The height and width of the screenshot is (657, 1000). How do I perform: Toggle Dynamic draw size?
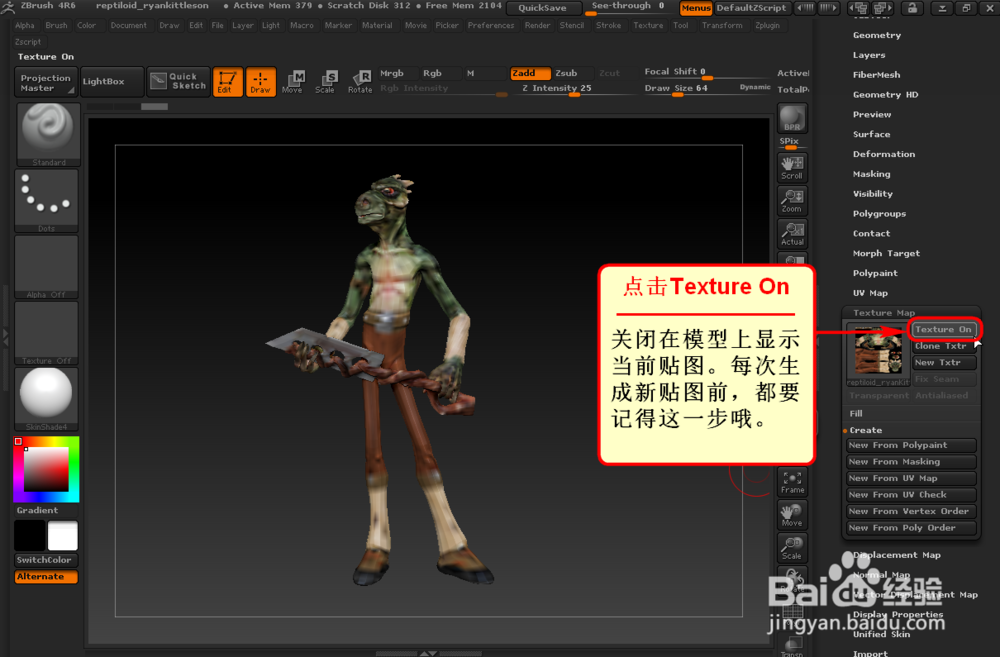(755, 87)
